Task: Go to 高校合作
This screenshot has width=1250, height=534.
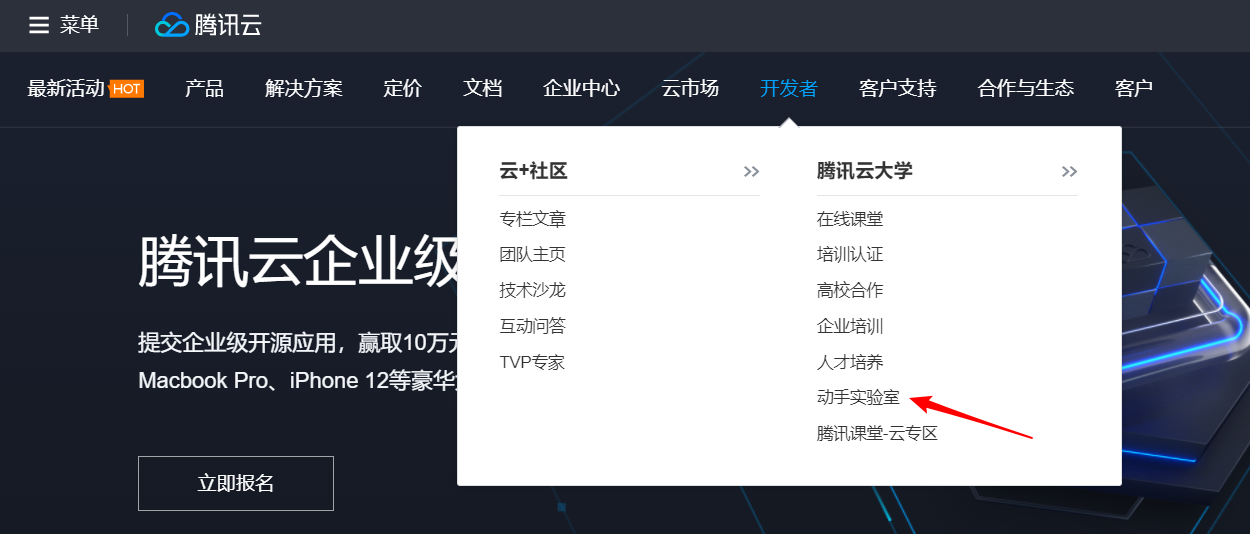Action: 850,290
